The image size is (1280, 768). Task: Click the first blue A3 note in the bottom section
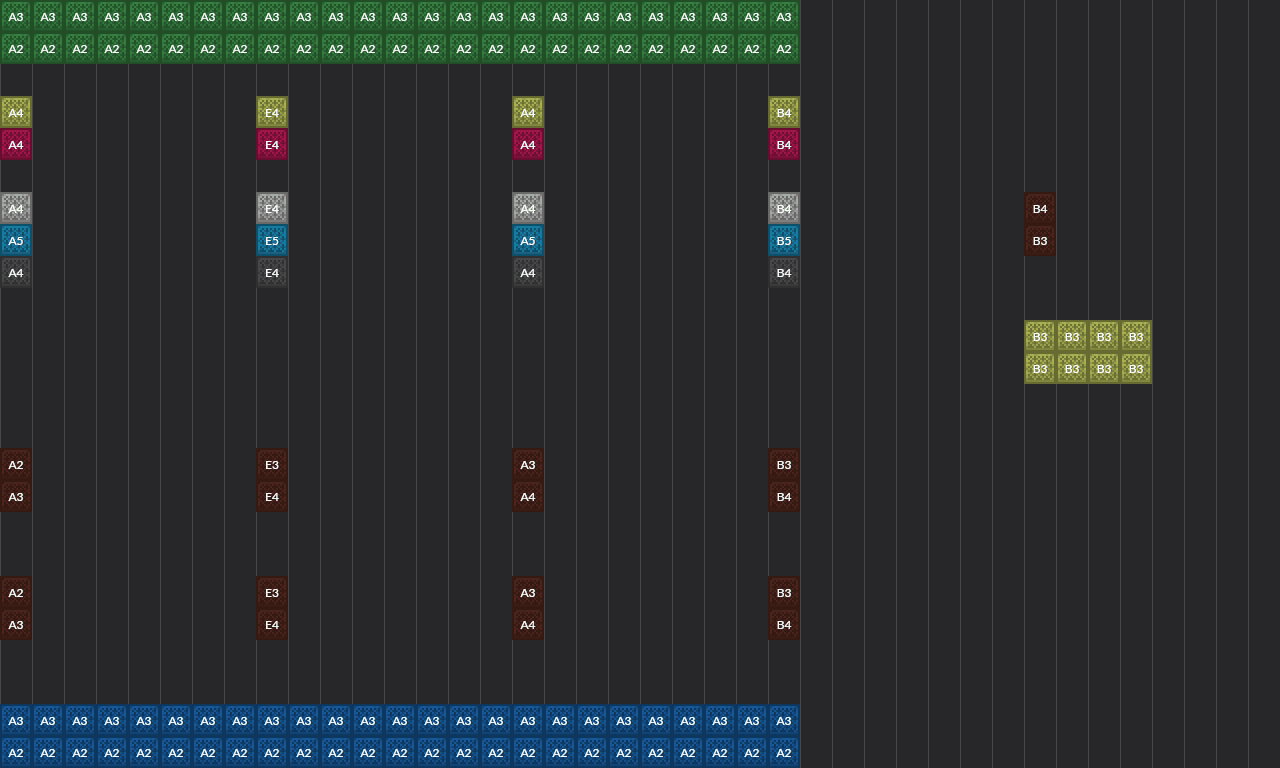click(16, 720)
